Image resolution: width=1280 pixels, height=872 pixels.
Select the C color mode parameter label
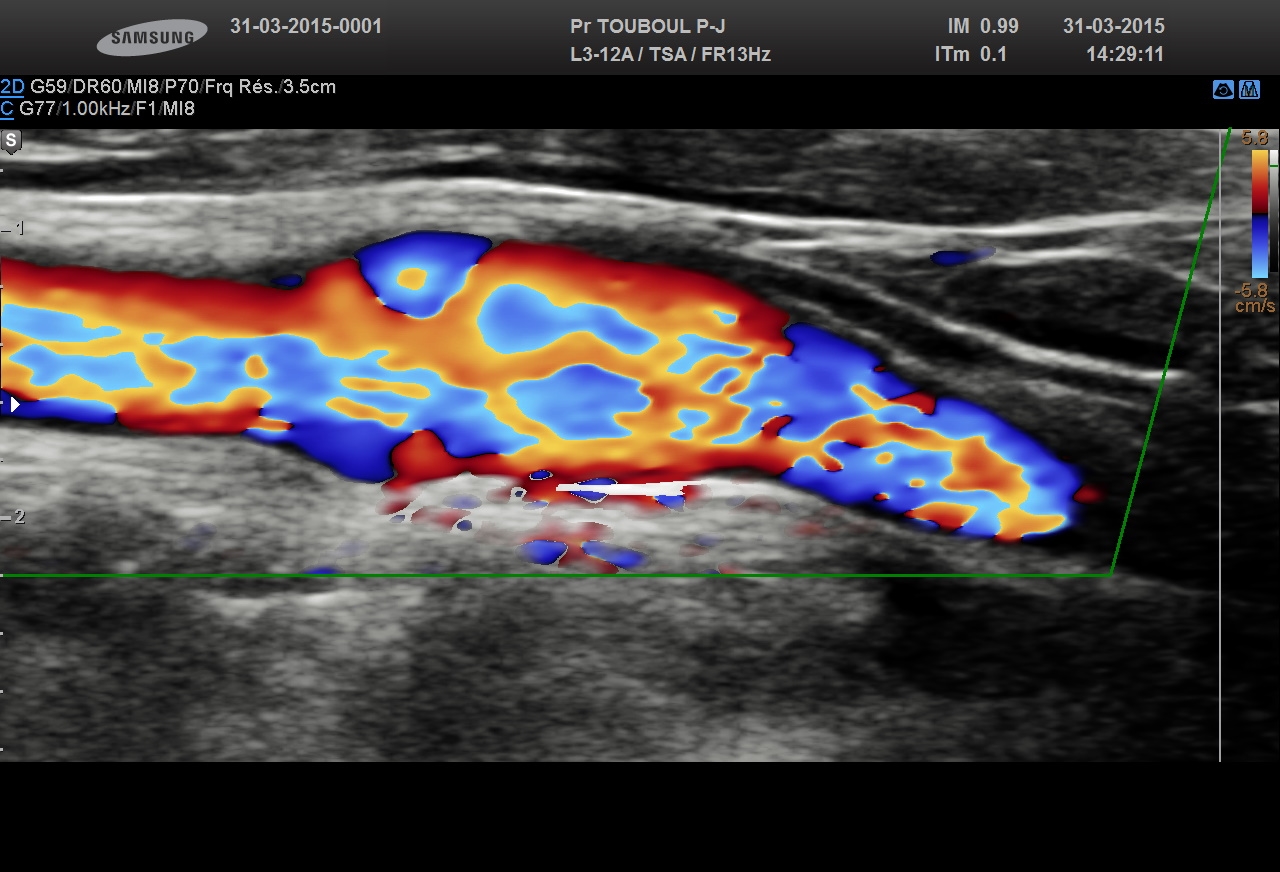click(7, 109)
